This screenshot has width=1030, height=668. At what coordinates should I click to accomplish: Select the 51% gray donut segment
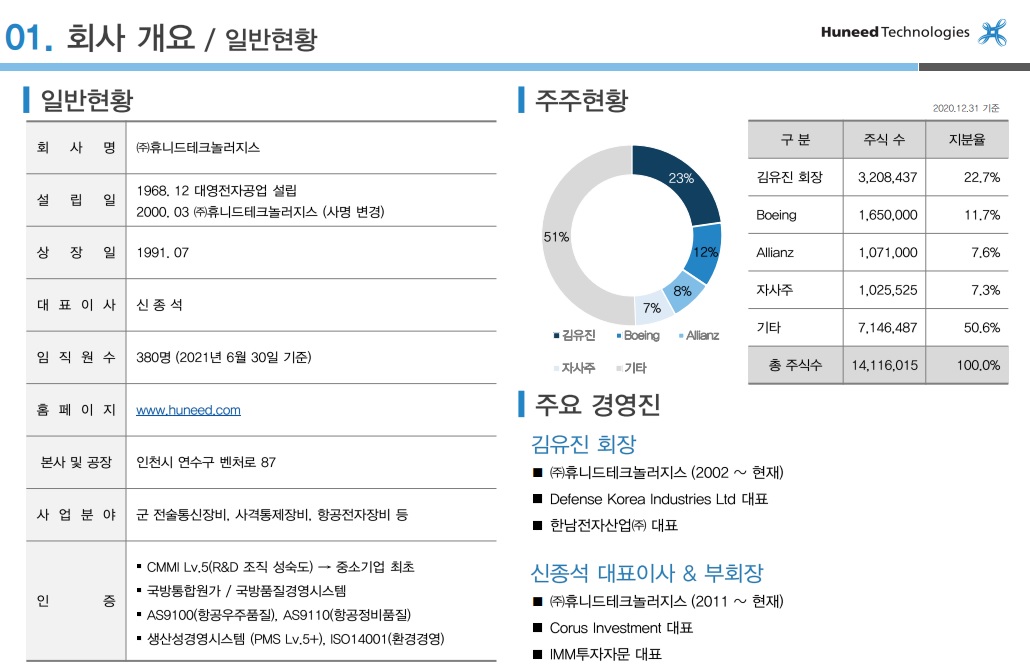tap(558, 236)
